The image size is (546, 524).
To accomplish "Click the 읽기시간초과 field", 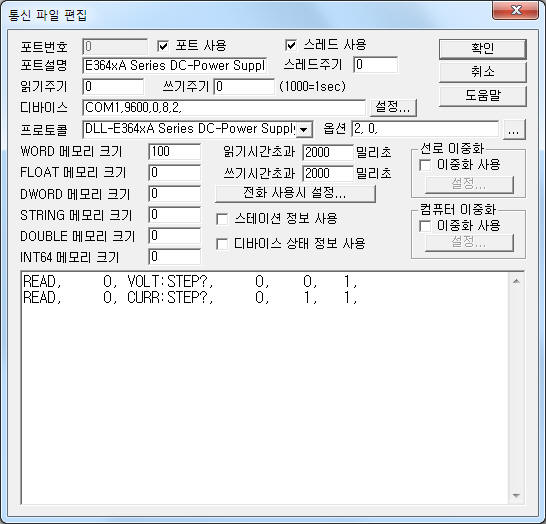I will [x=328, y=152].
